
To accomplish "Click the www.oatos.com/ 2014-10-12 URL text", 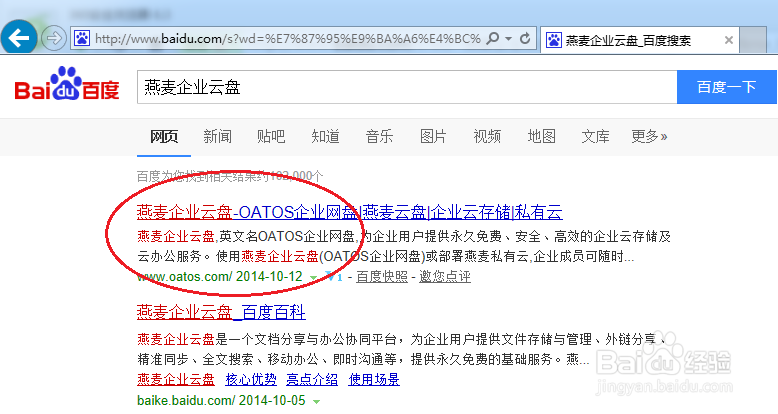I will 220,276.
